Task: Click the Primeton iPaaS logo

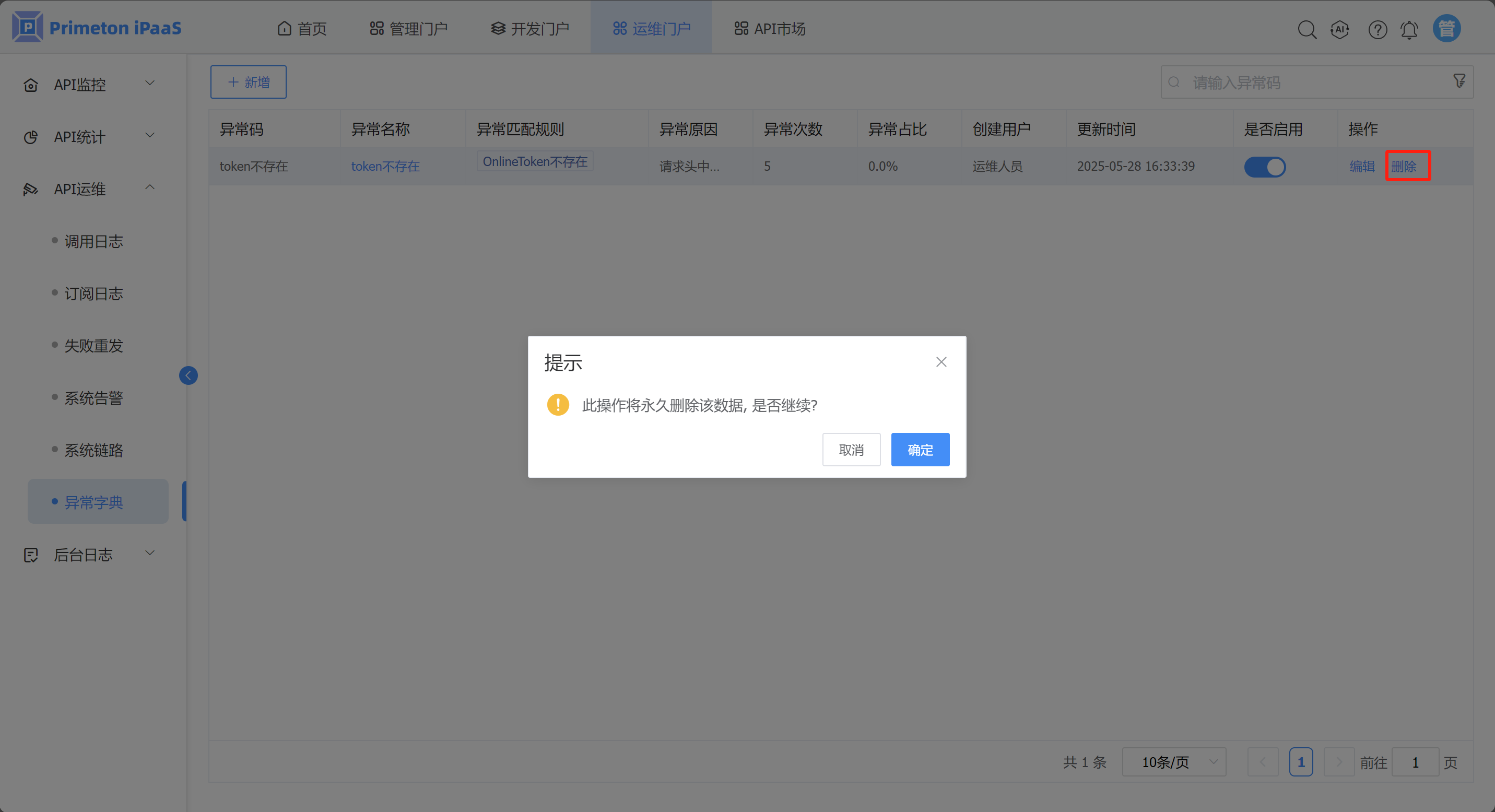Action: (x=97, y=27)
